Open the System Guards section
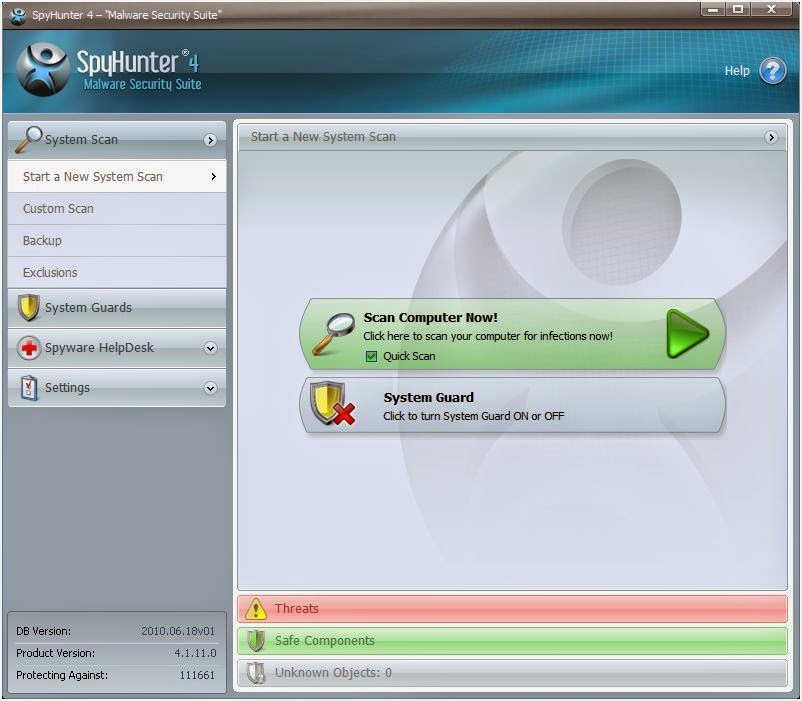Viewport: 802px width, 701px height. click(x=117, y=308)
